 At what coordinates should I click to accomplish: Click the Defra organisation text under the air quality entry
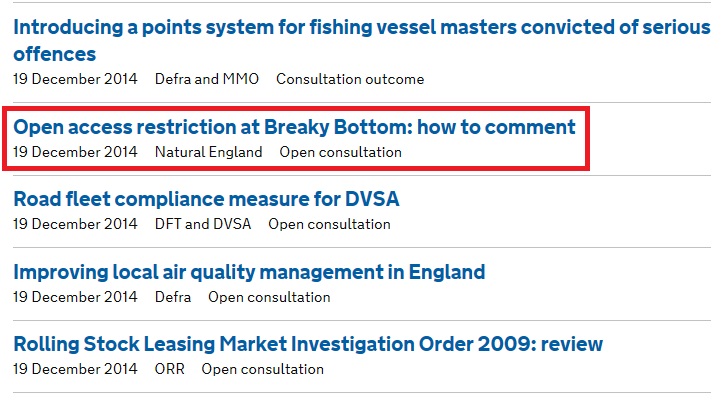click(x=173, y=297)
